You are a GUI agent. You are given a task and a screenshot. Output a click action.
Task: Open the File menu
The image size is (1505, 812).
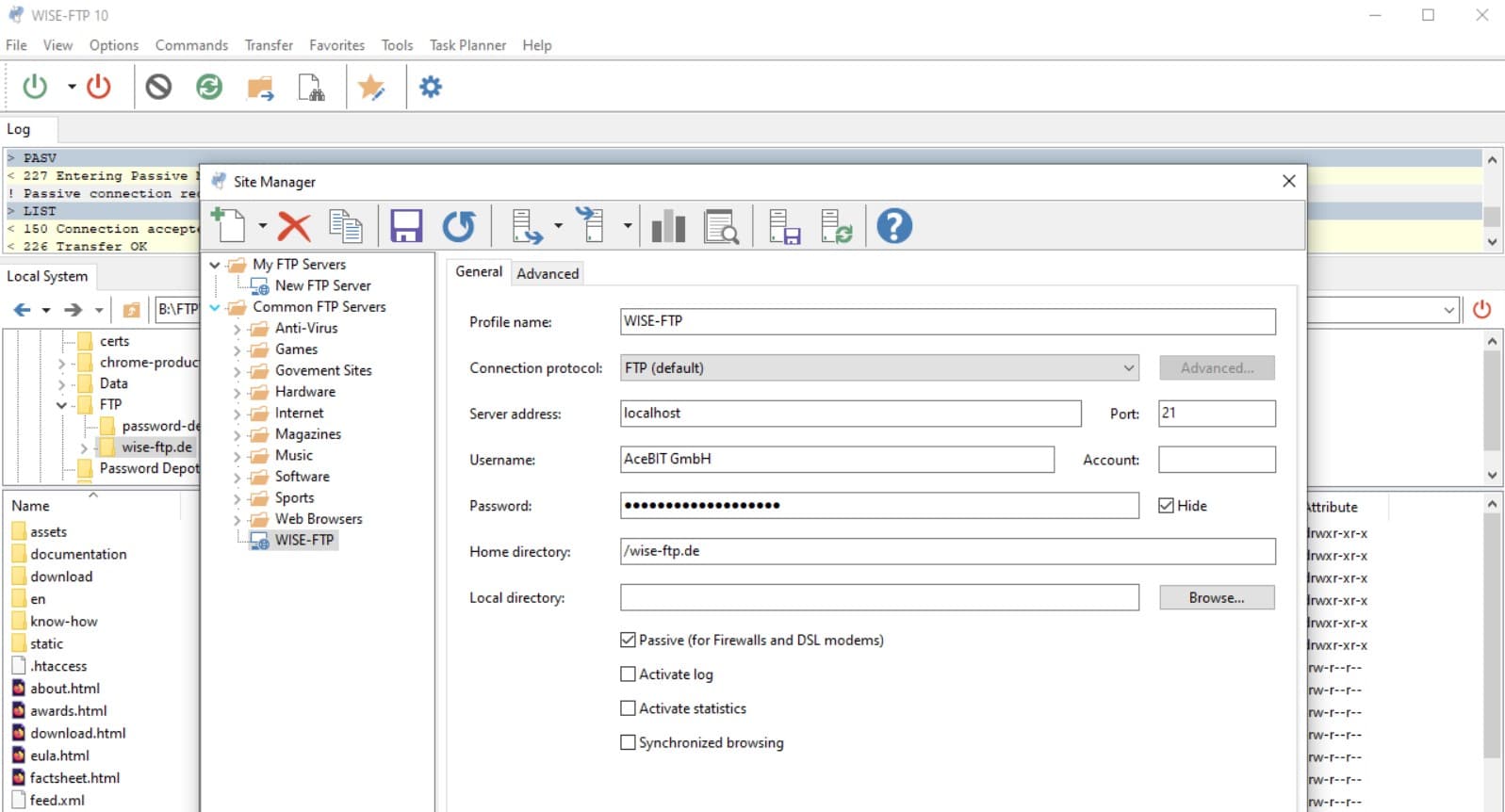point(16,45)
